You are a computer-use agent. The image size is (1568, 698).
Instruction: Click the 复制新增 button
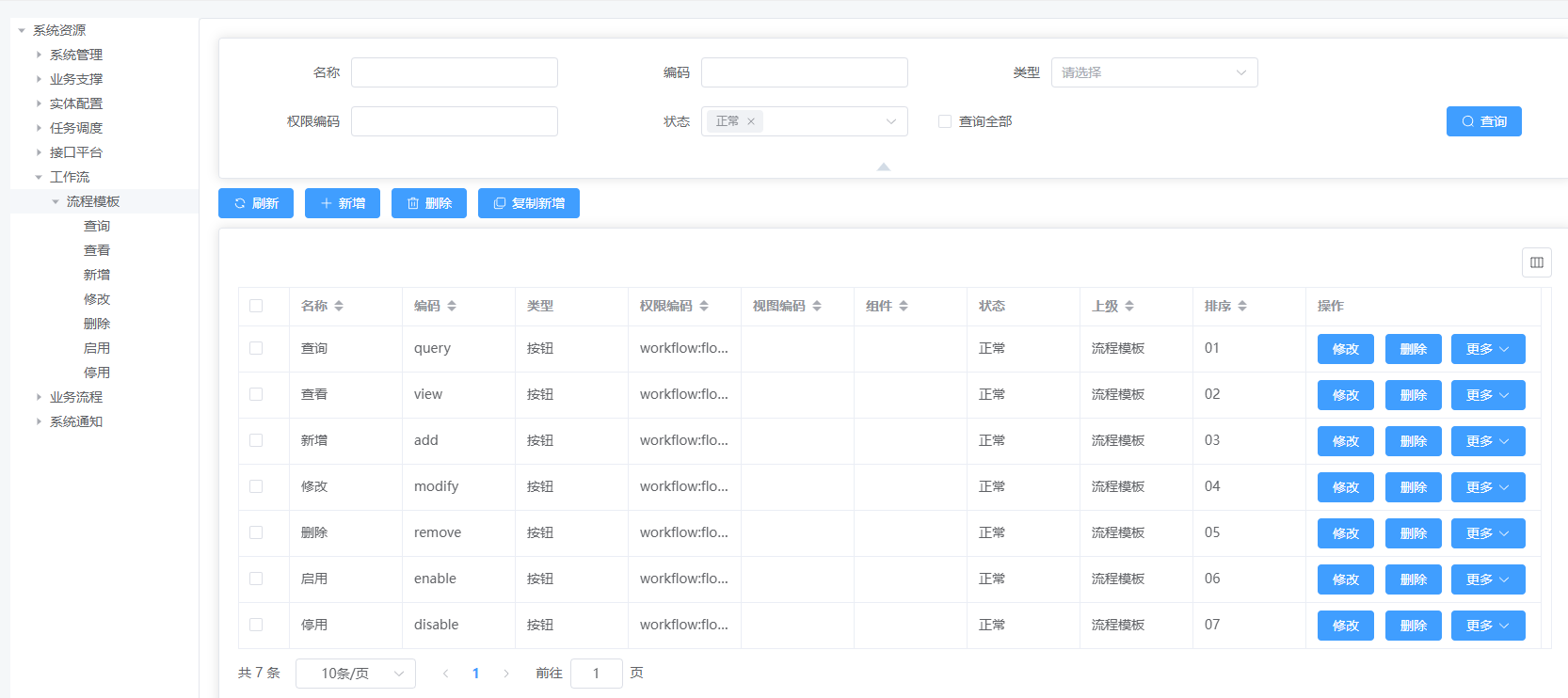529,203
